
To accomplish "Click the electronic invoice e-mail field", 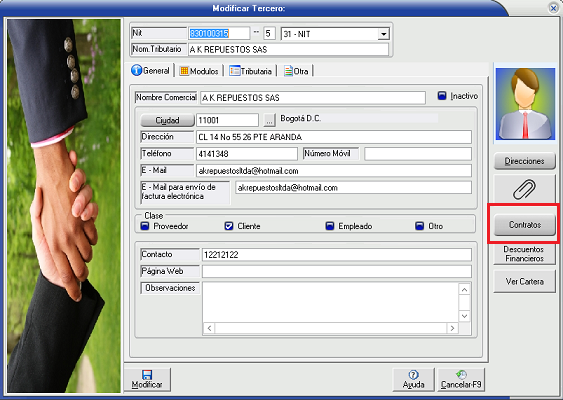I will point(353,188).
